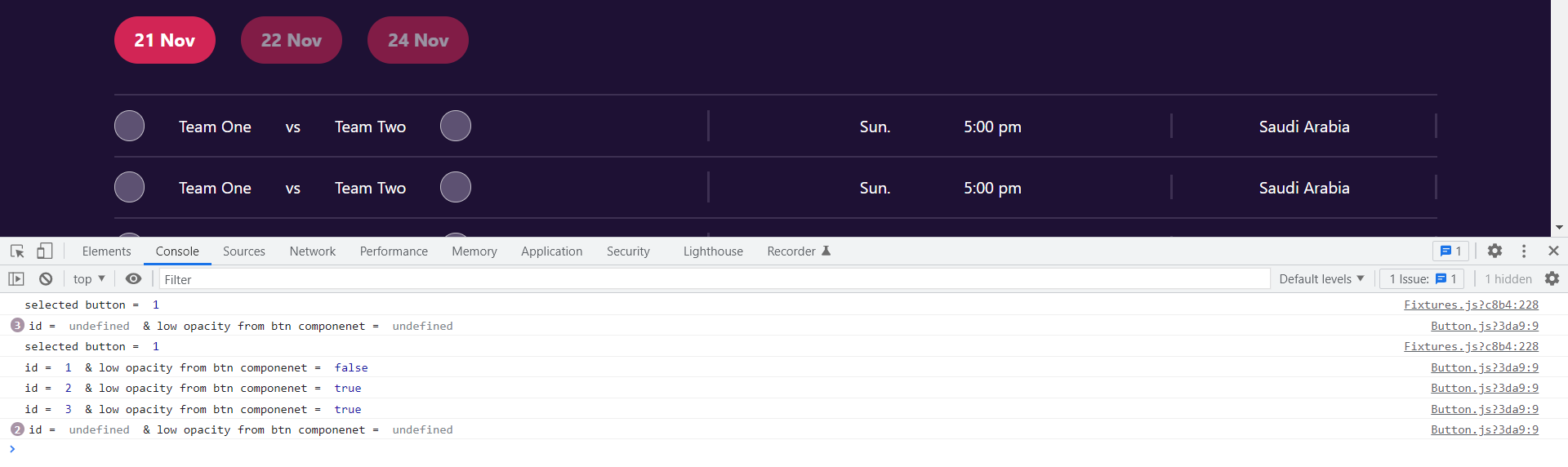The width and height of the screenshot is (1568, 467).
Task: Open the second Fixtures.js?c8b4:228 source link
Action: 1471,346
